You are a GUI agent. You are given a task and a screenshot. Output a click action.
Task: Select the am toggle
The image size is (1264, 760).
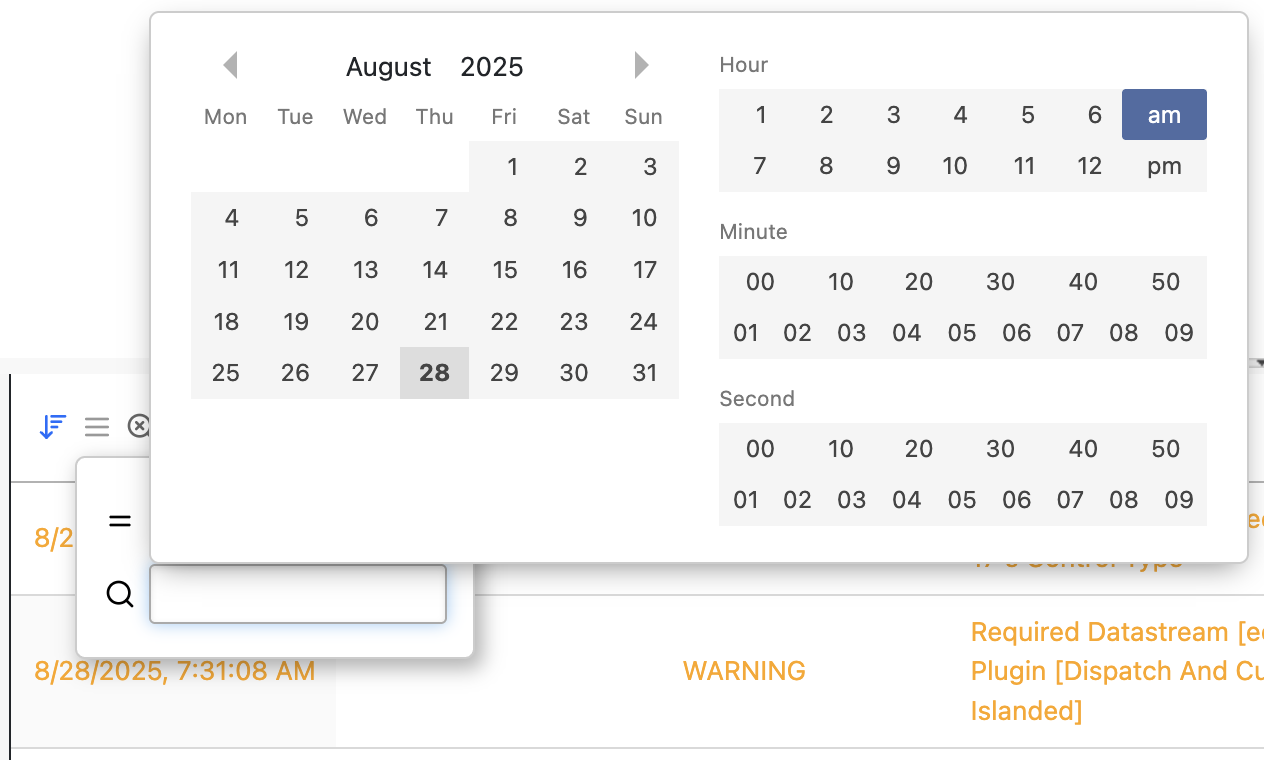pos(1164,115)
